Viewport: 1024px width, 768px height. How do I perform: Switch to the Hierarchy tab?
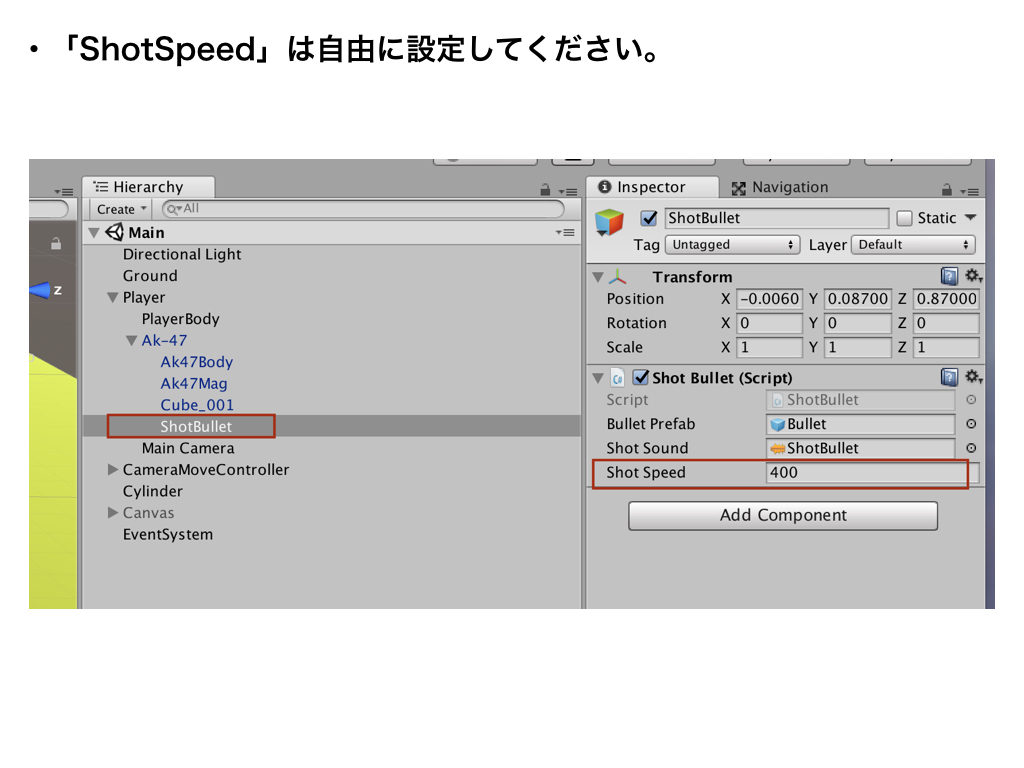pos(148,187)
